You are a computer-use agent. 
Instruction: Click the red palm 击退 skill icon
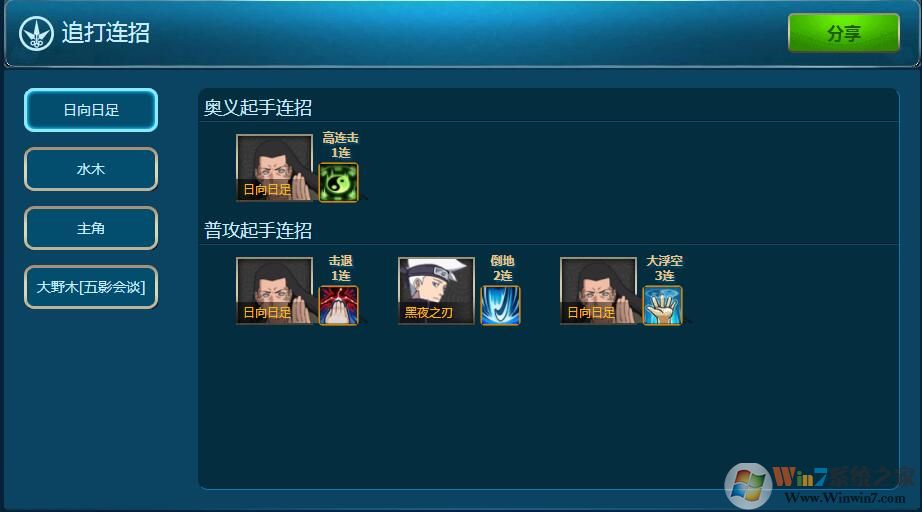338,306
